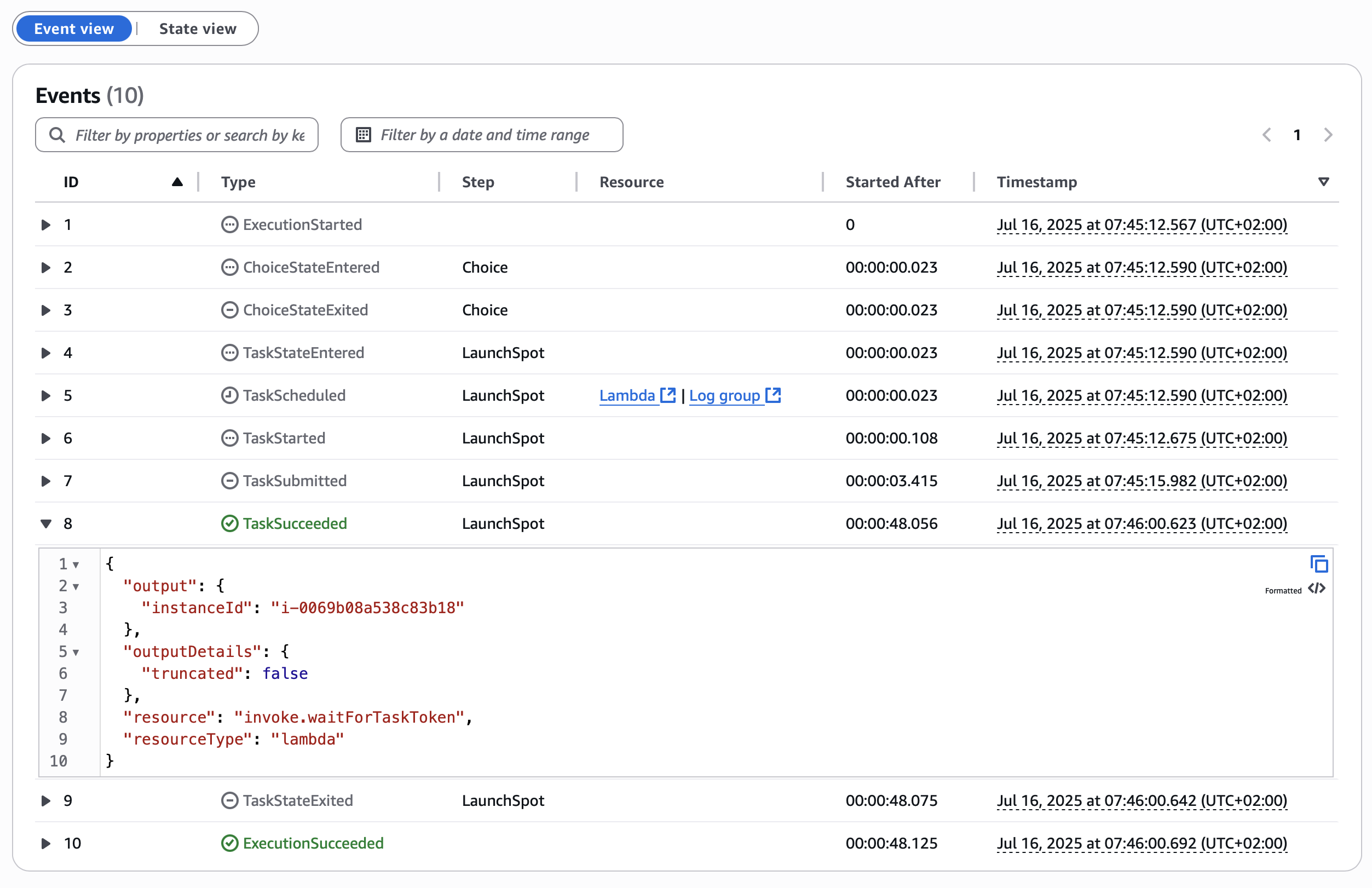The width and height of the screenshot is (1372, 888).
Task: Click the Started After column header
Action: point(892,182)
